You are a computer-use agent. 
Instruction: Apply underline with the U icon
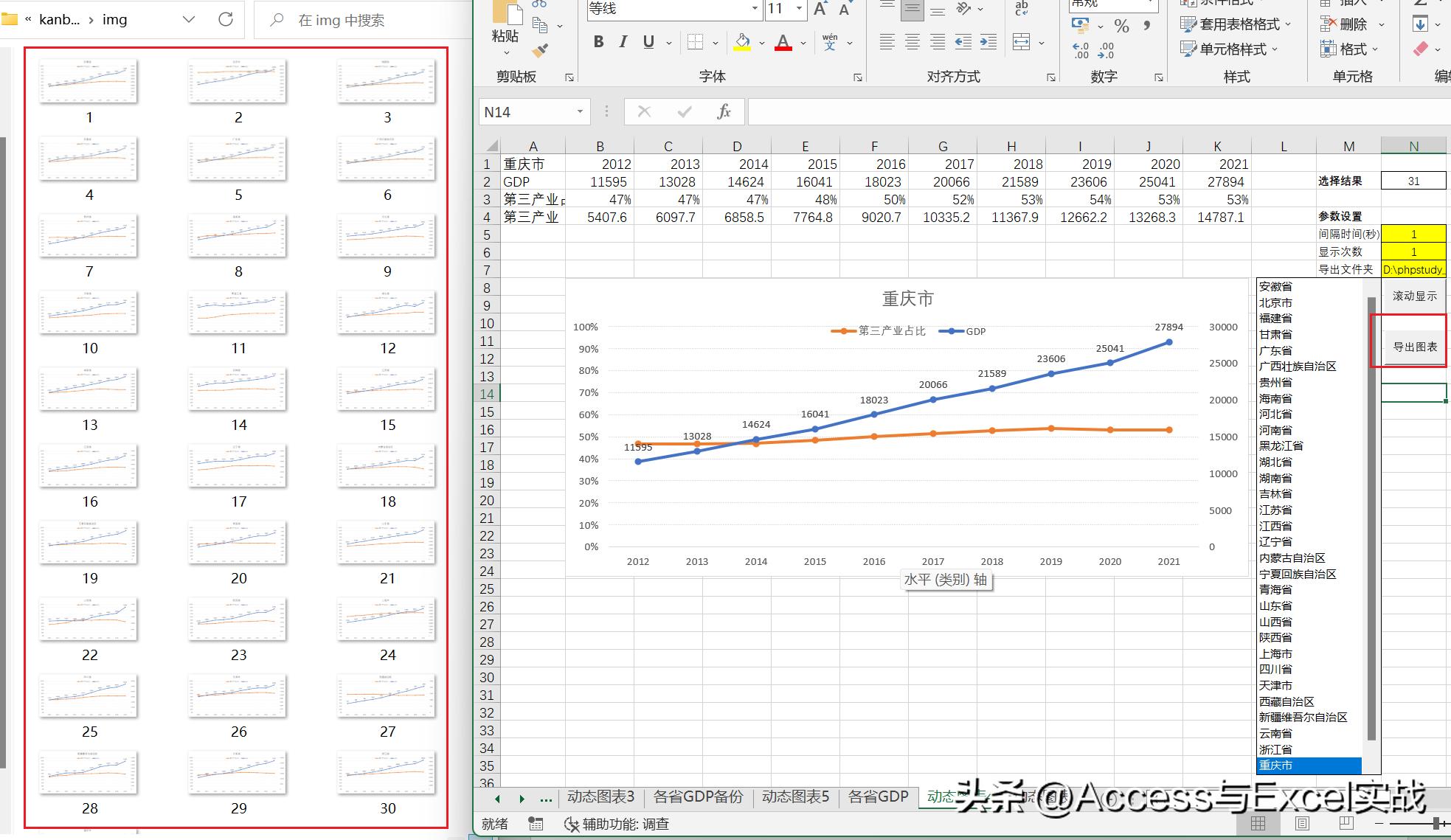coord(647,42)
